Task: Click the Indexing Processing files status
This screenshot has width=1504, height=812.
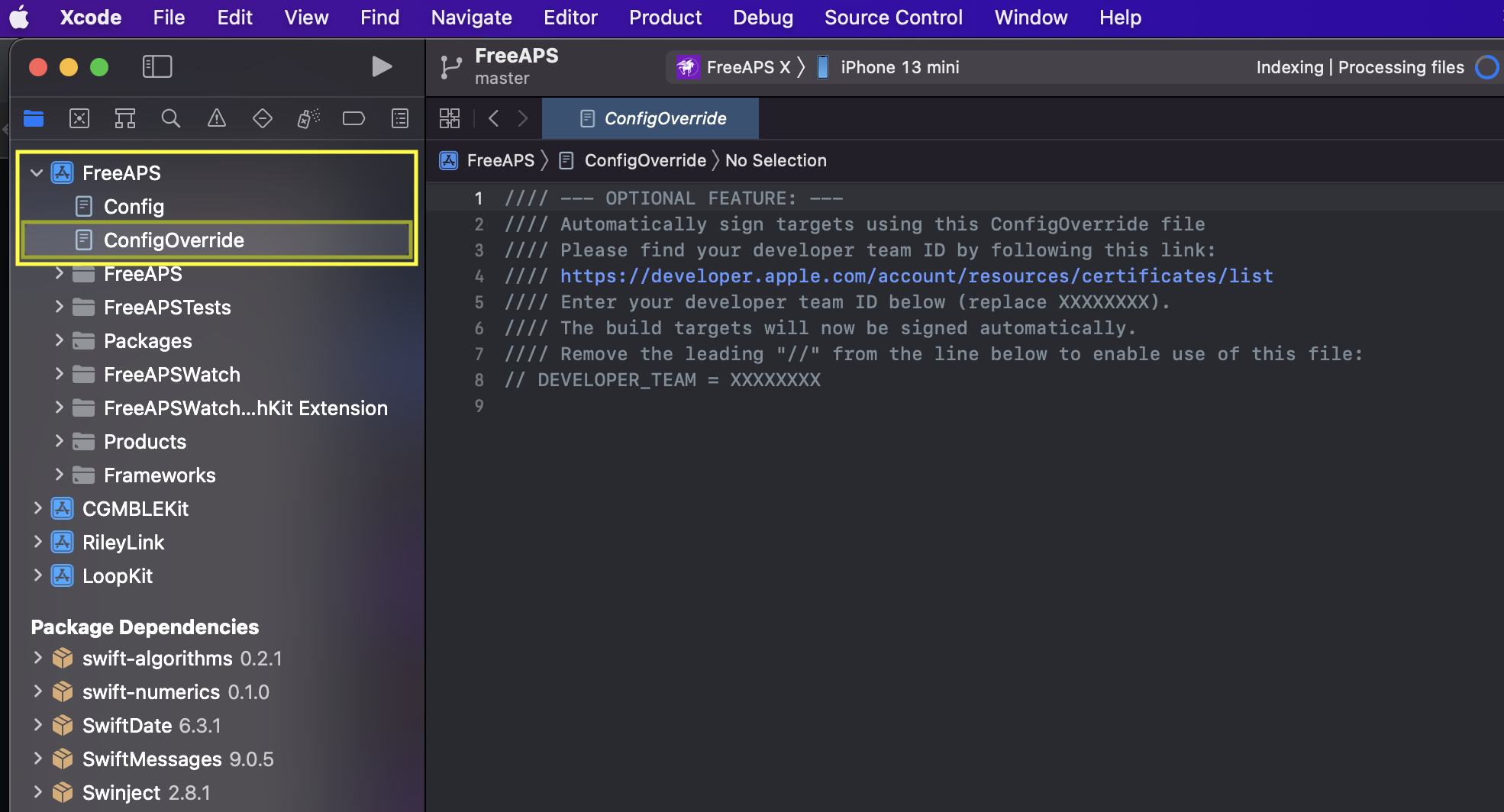Action: [x=1360, y=67]
